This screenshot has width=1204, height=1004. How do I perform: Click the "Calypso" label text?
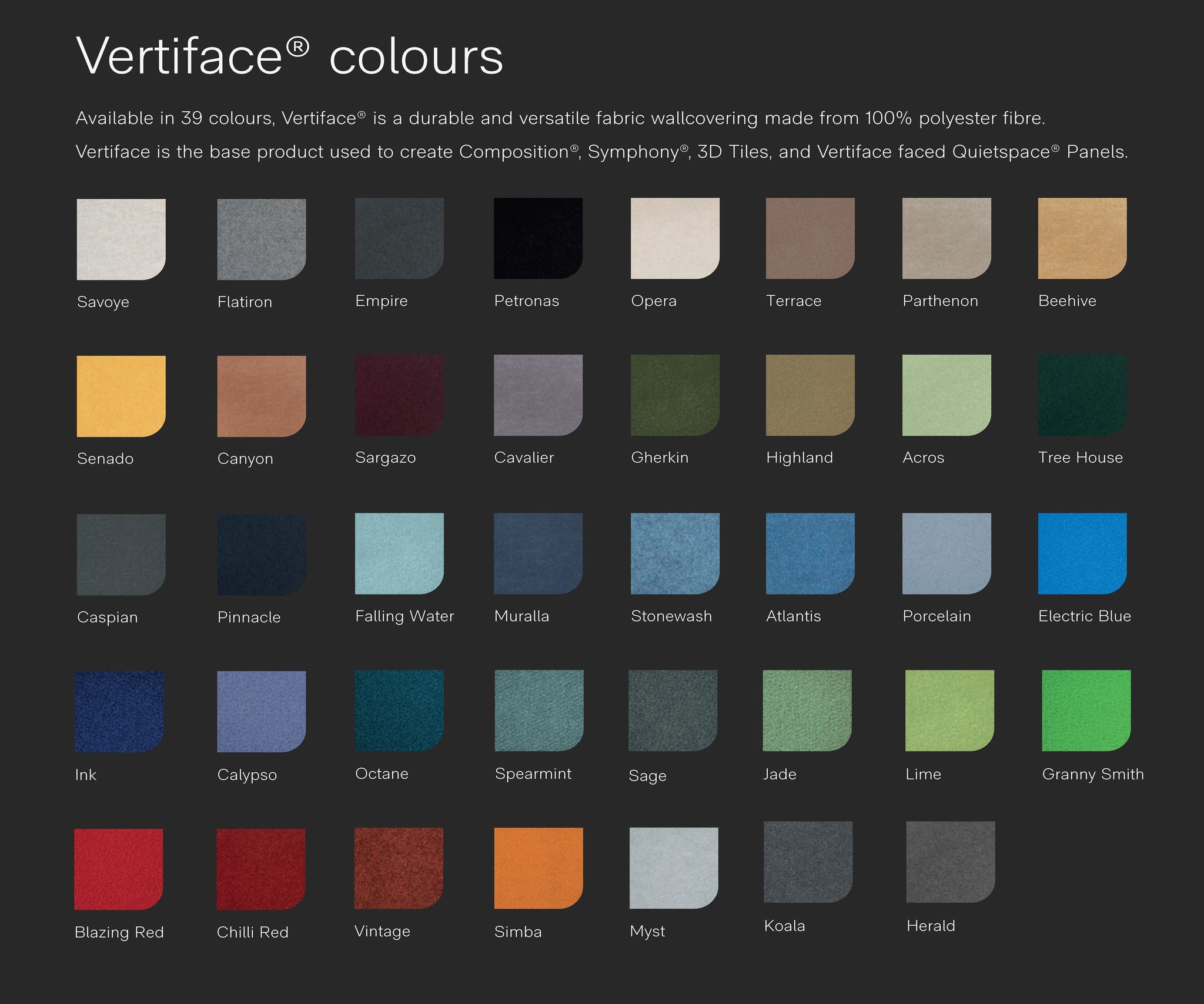[247, 775]
